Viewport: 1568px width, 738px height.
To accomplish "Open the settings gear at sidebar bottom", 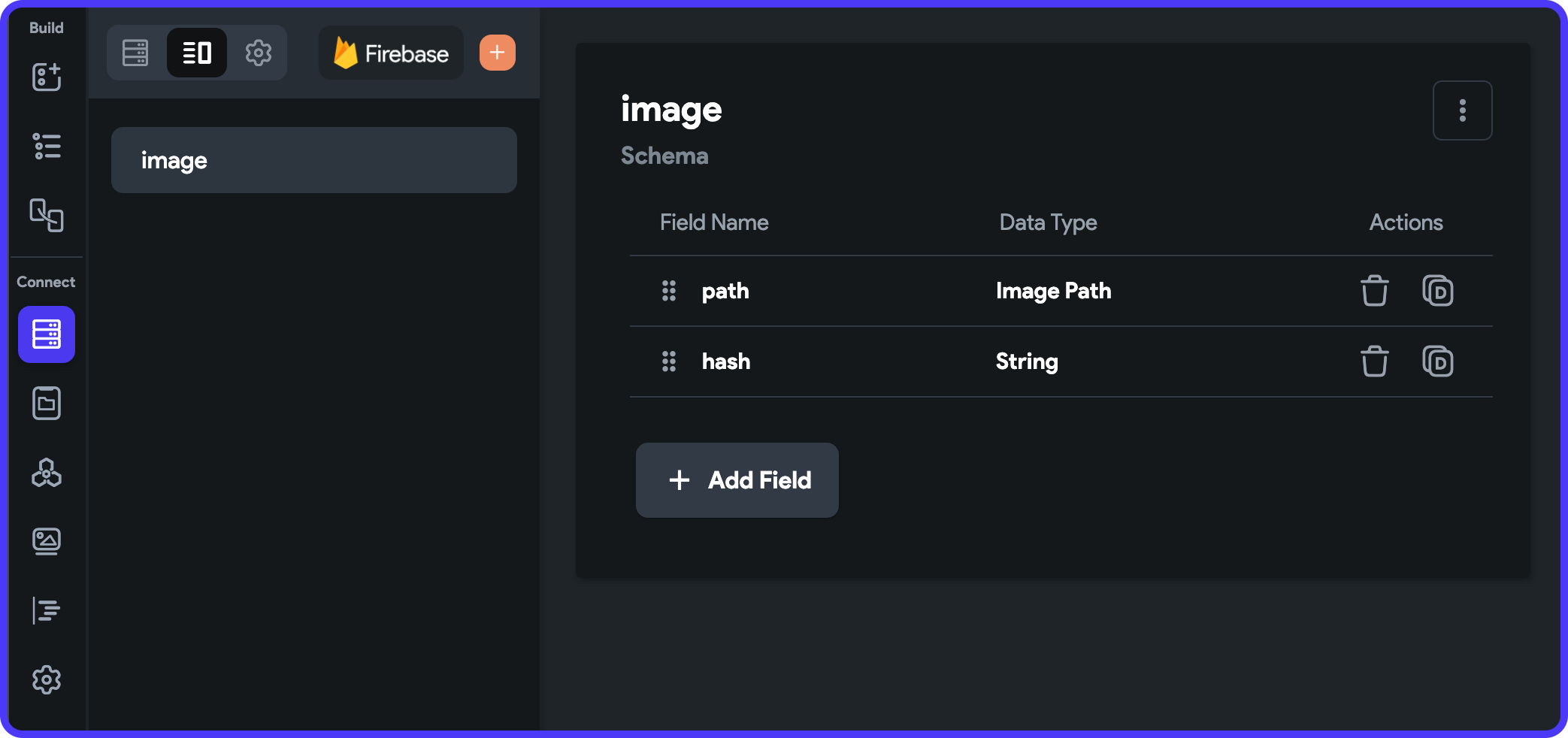I will click(x=47, y=679).
